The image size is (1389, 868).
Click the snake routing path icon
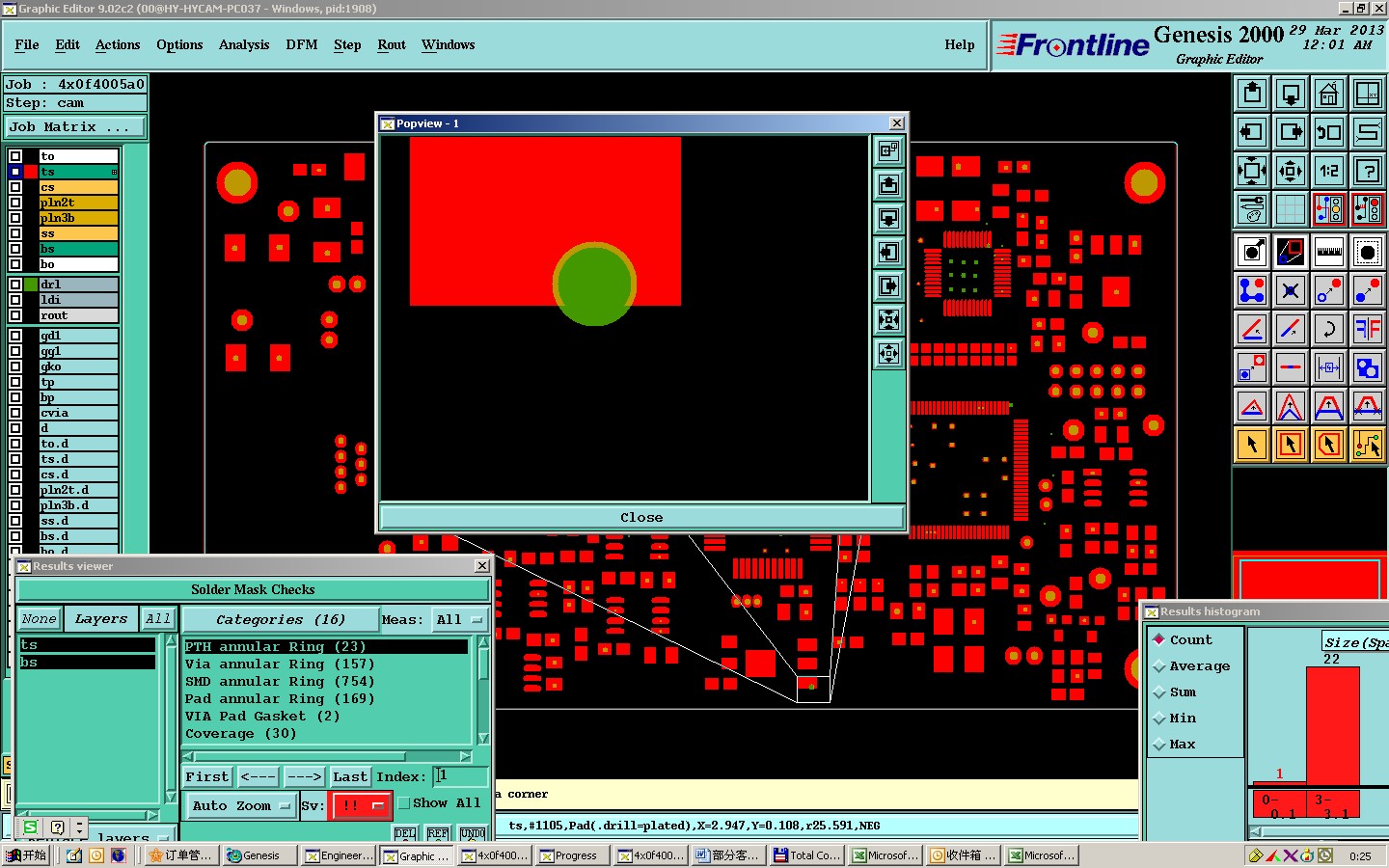(x=1368, y=132)
